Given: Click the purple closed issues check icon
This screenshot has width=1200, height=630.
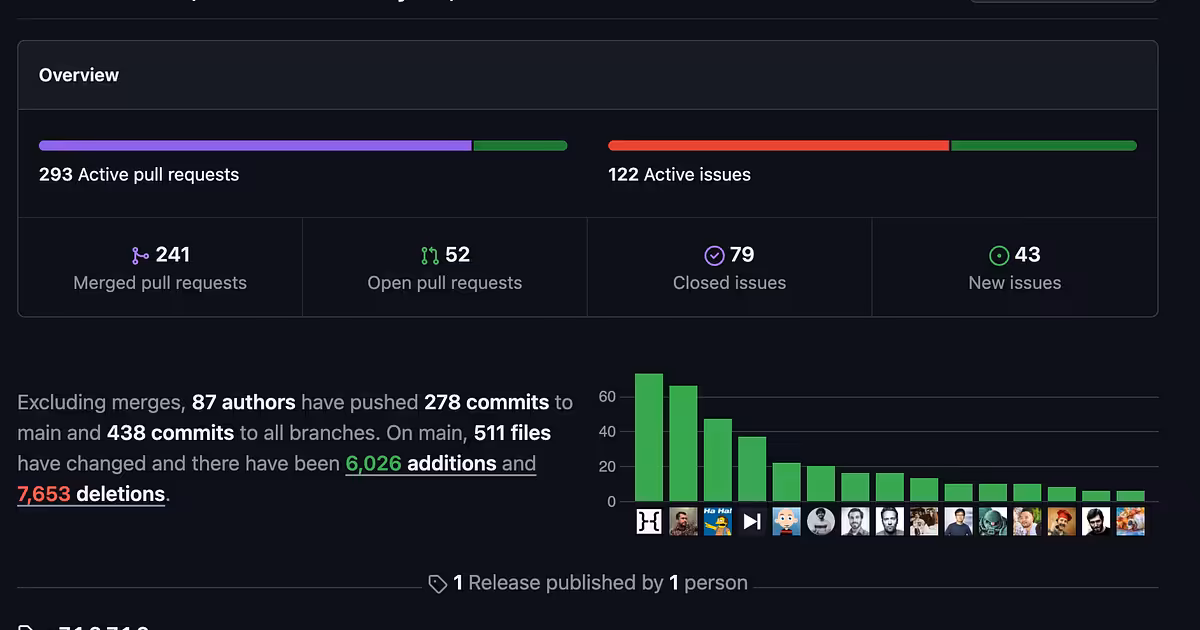Looking at the screenshot, I should pos(714,256).
